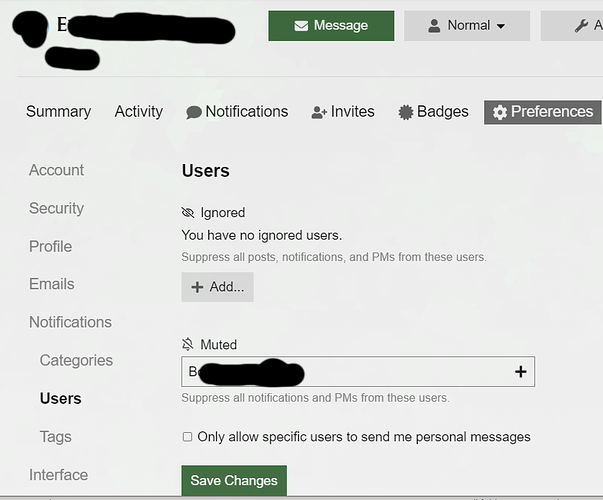Open Account preferences in sidebar
603x500 pixels.
[x=56, y=170]
